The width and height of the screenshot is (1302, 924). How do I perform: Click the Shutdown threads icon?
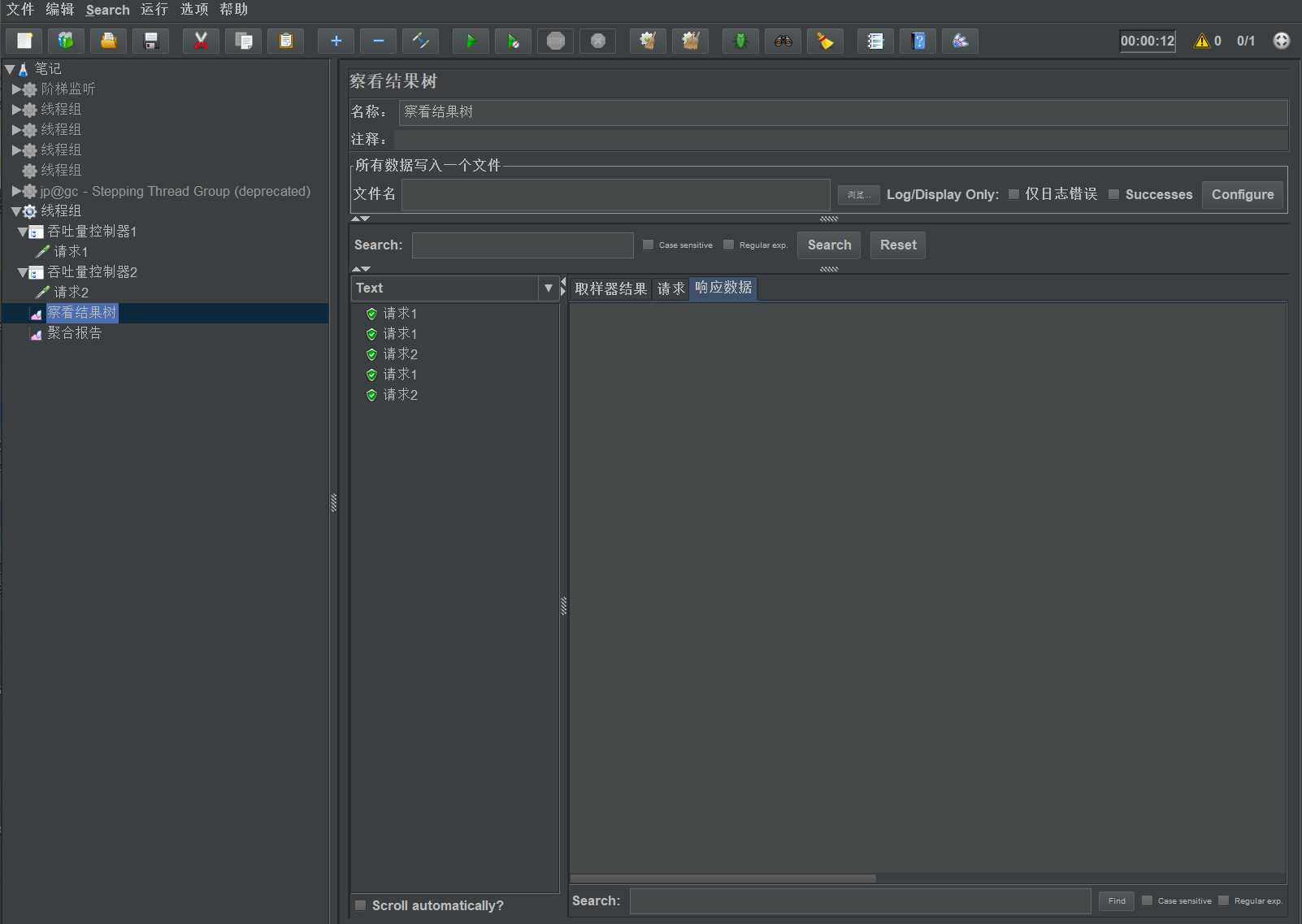click(597, 41)
